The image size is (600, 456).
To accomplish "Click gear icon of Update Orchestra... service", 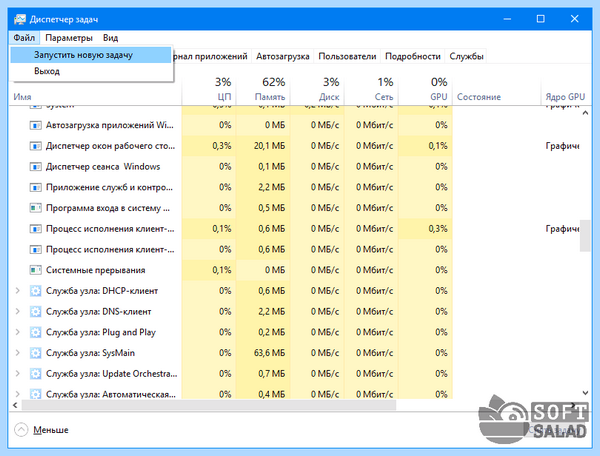I will click(36, 373).
